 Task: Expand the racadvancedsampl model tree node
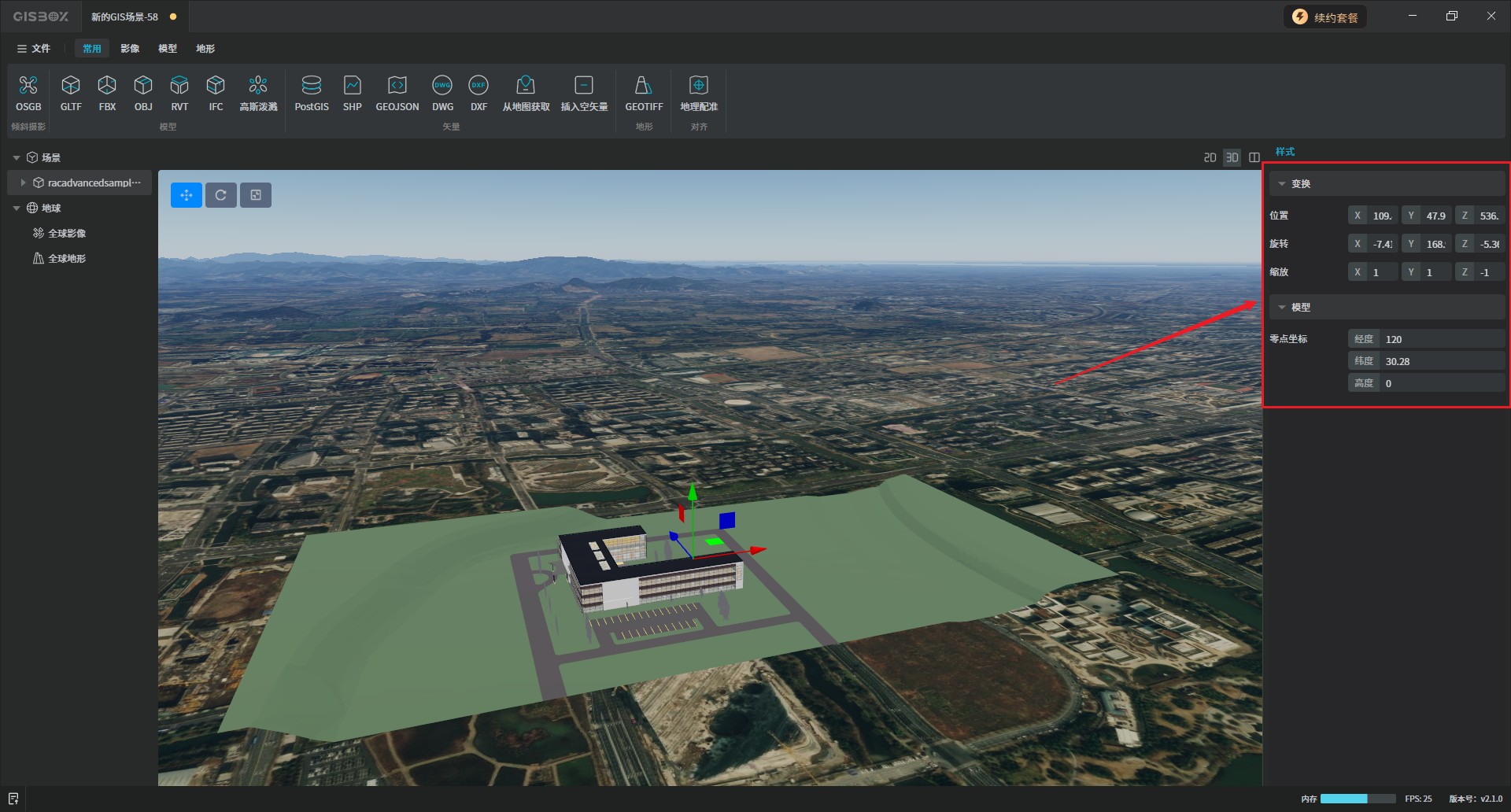pyautogui.click(x=23, y=183)
